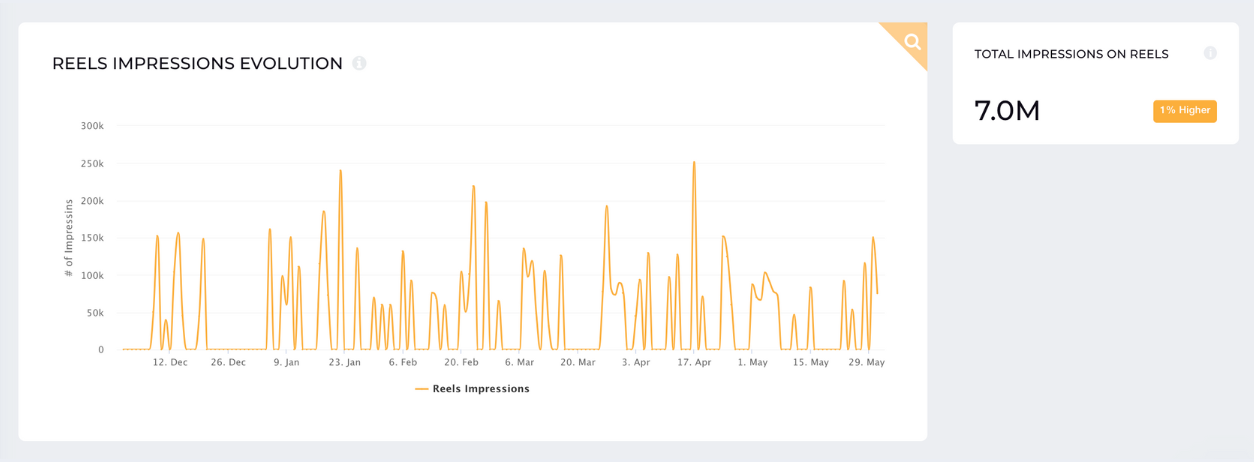Click the 26. Dec axis label
The width and height of the screenshot is (1254, 462).
(x=228, y=362)
